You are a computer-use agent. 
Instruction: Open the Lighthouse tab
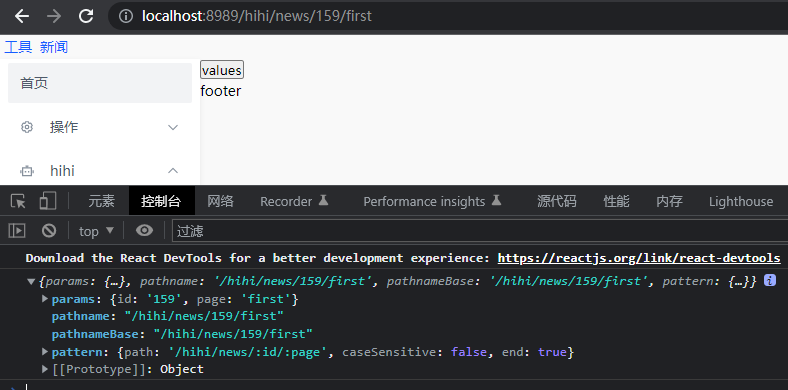[741, 202]
